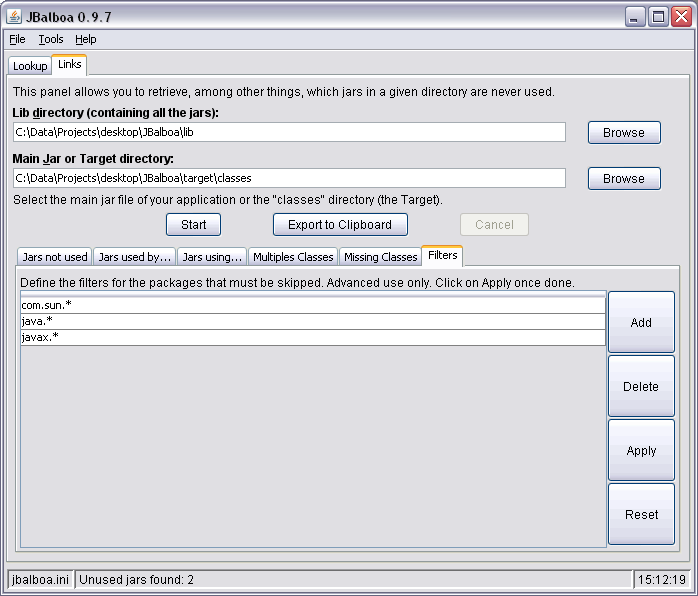This screenshot has width=698, height=596.
Task: Select the com.sun.* filter row
Action: tap(313, 305)
